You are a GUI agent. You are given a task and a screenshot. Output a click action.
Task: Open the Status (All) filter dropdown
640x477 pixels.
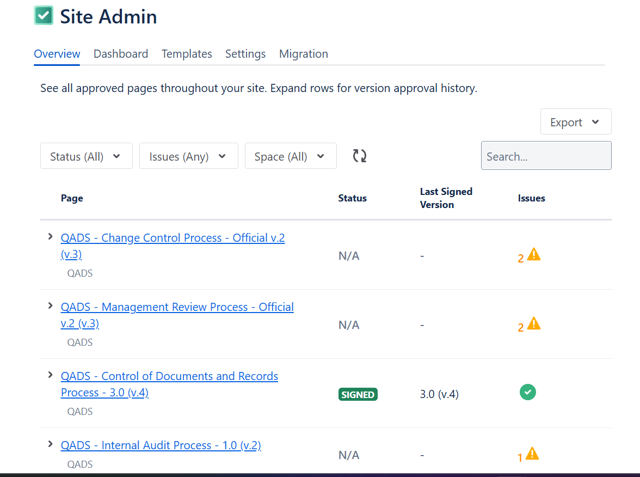[86, 156]
